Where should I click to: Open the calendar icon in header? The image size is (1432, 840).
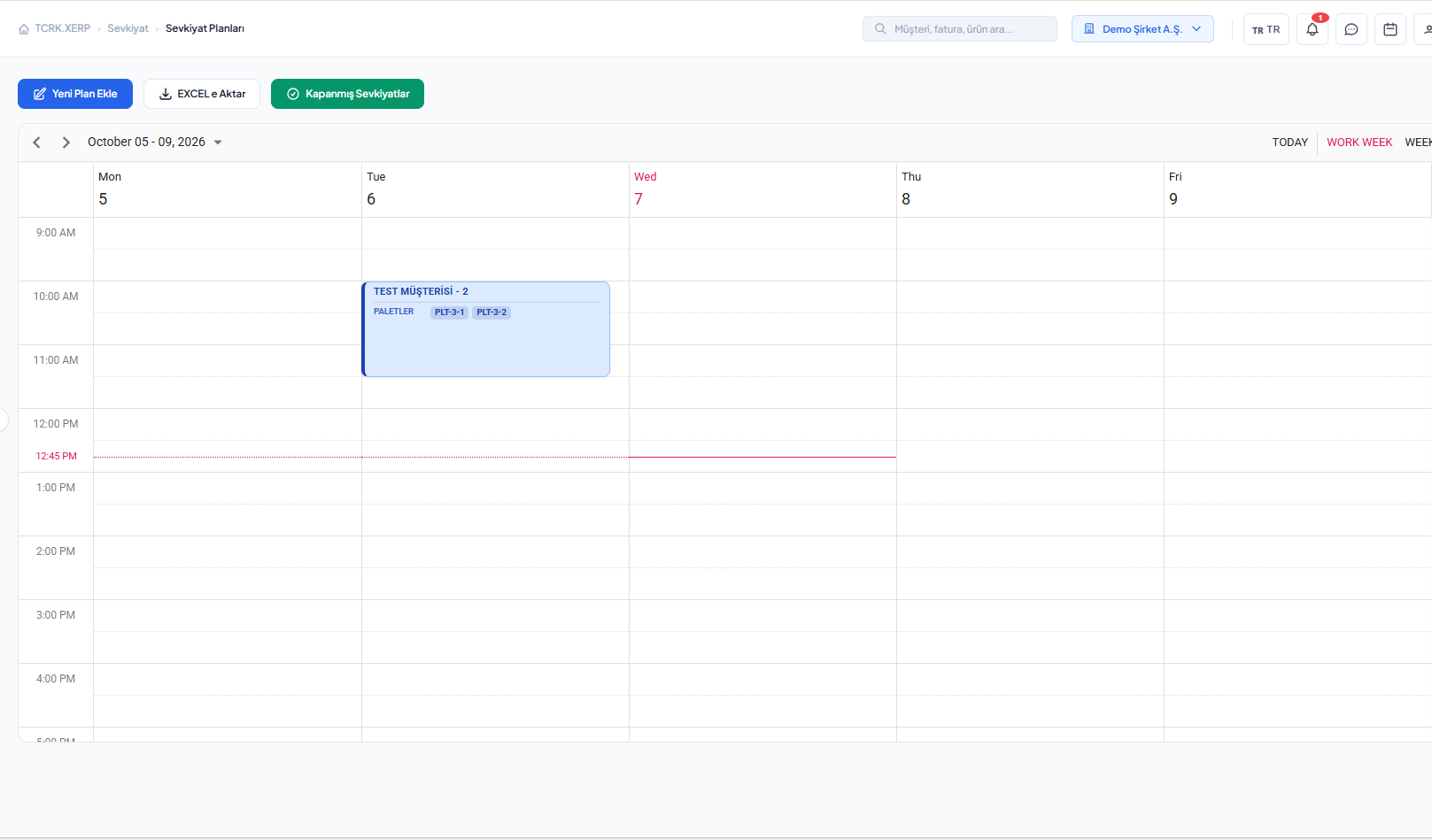tap(1390, 29)
